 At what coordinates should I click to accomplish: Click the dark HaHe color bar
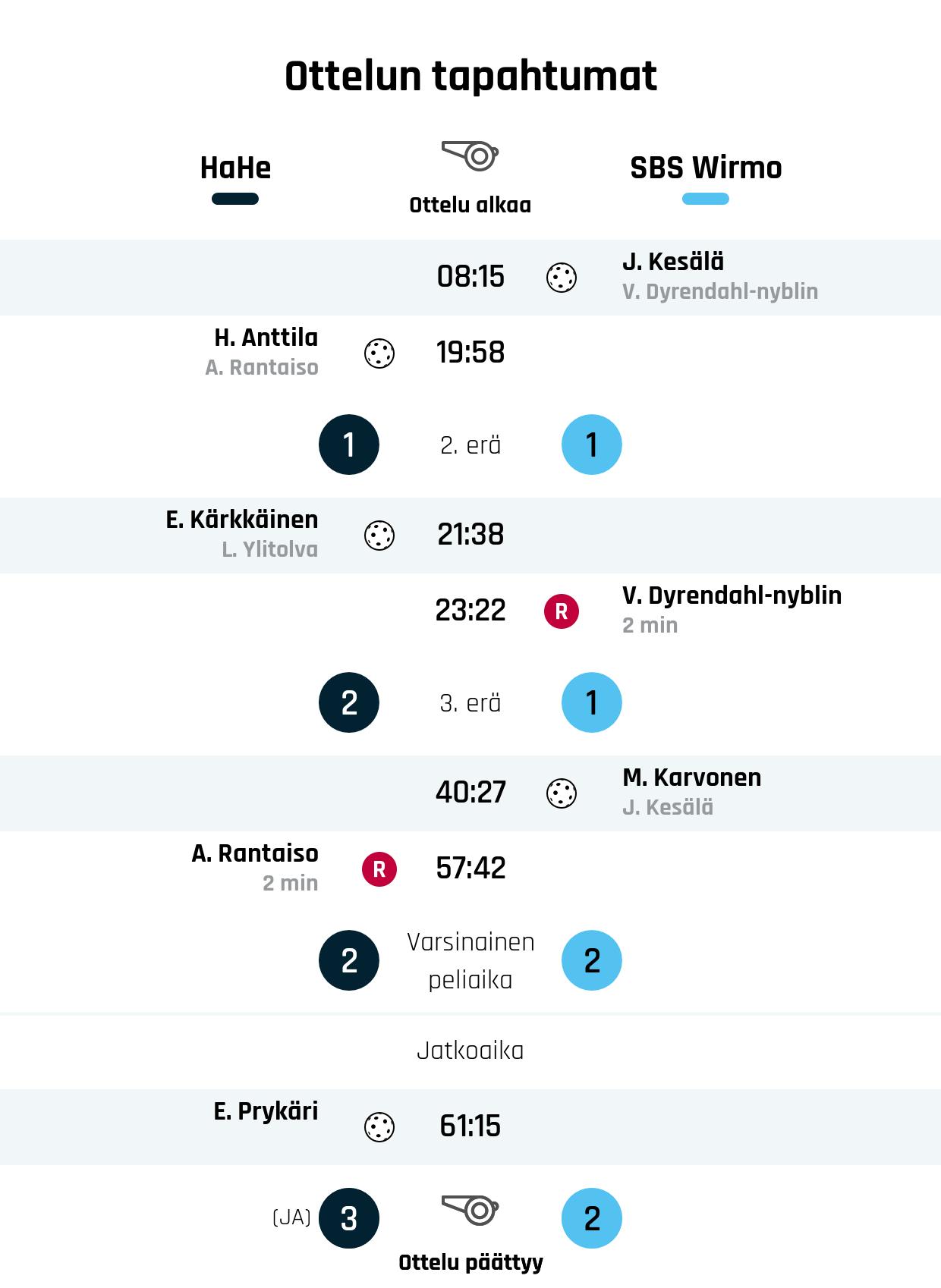click(235, 199)
